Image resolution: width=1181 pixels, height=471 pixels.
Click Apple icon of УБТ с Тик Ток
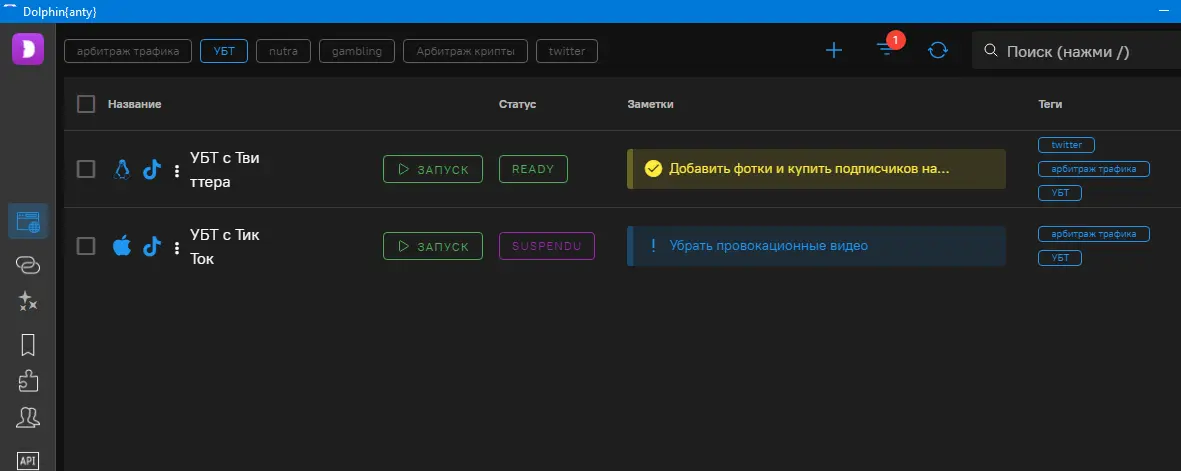click(121, 246)
